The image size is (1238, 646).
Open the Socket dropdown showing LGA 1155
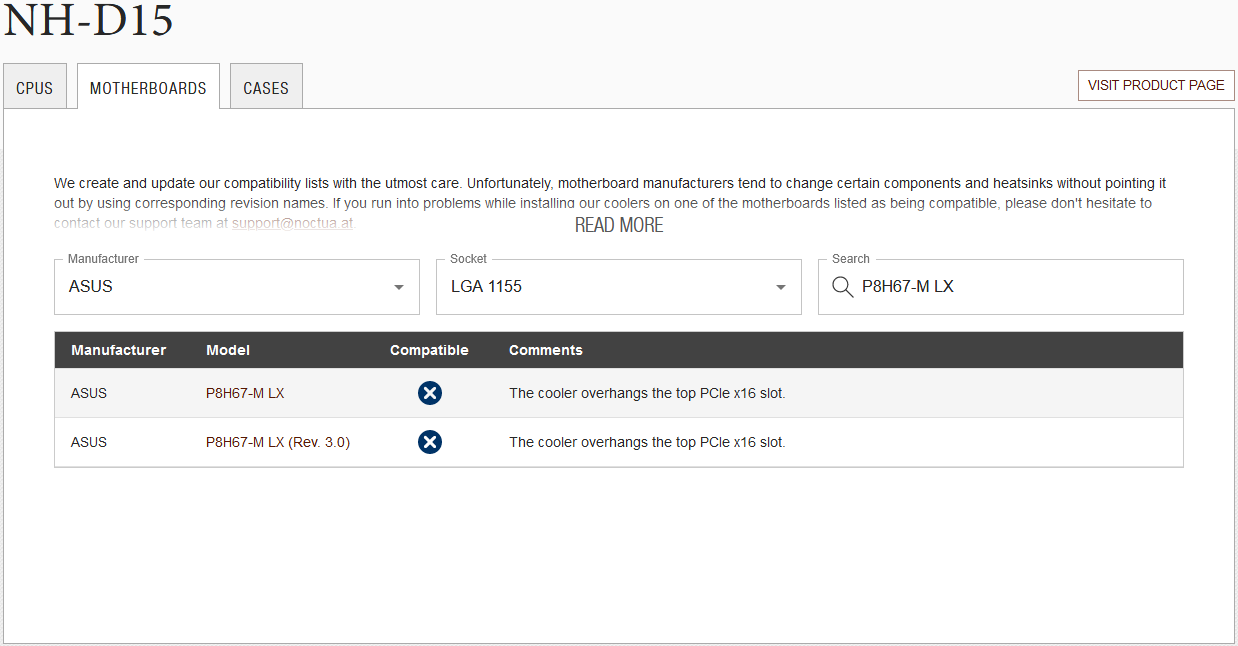click(619, 287)
